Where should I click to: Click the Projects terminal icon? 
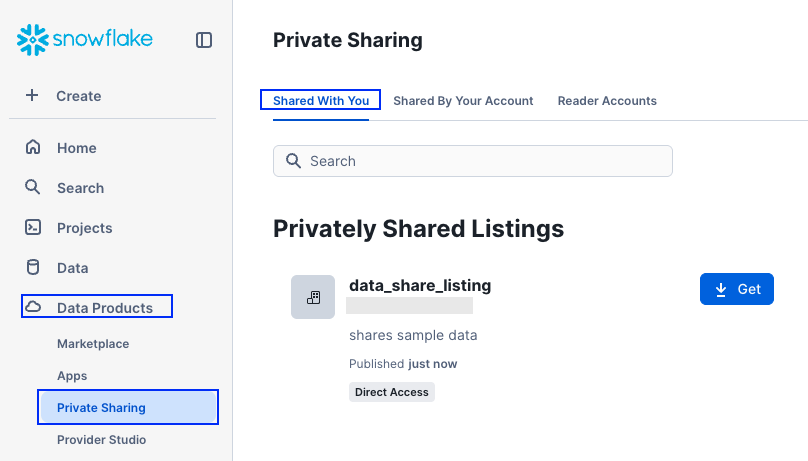(33, 227)
